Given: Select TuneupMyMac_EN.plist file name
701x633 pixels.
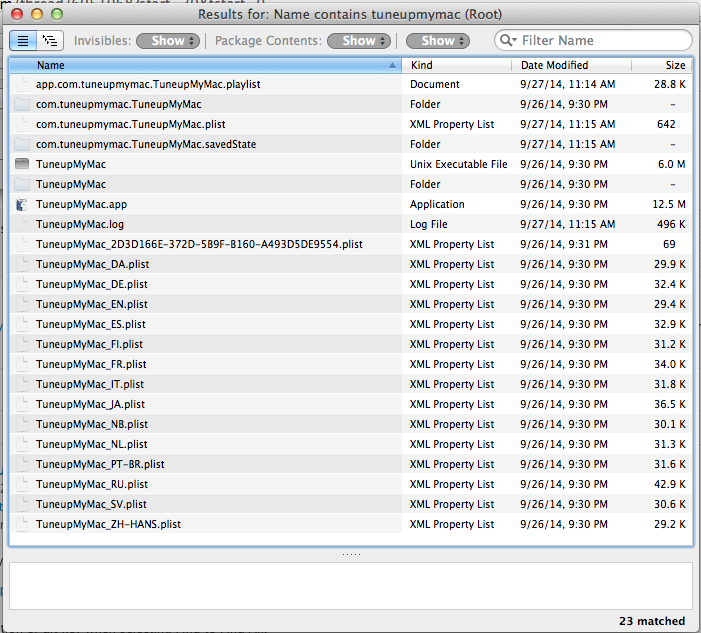Looking at the screenshot, I should point(92,304).
